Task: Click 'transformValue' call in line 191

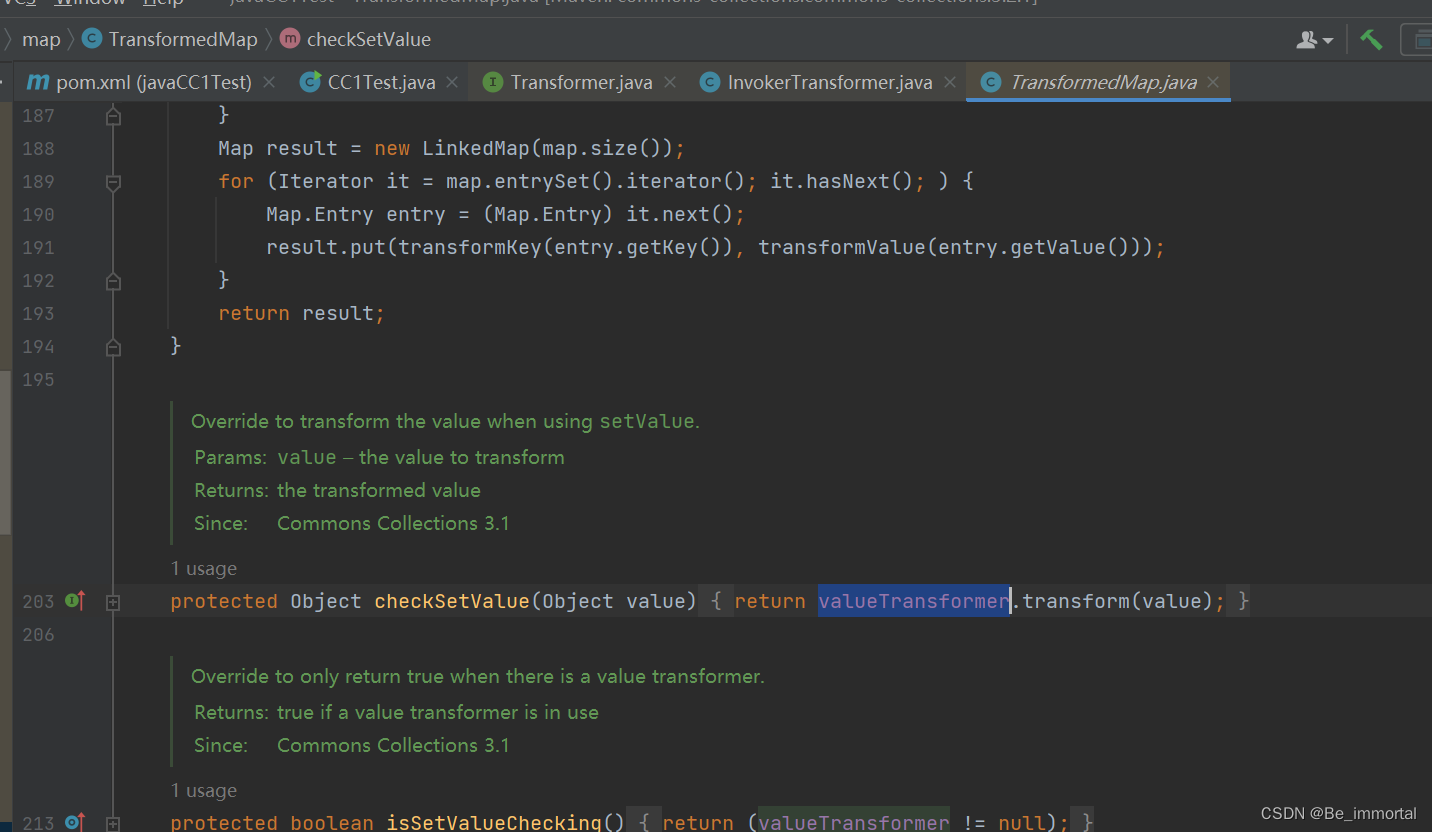Action: (x=842, y=247)
